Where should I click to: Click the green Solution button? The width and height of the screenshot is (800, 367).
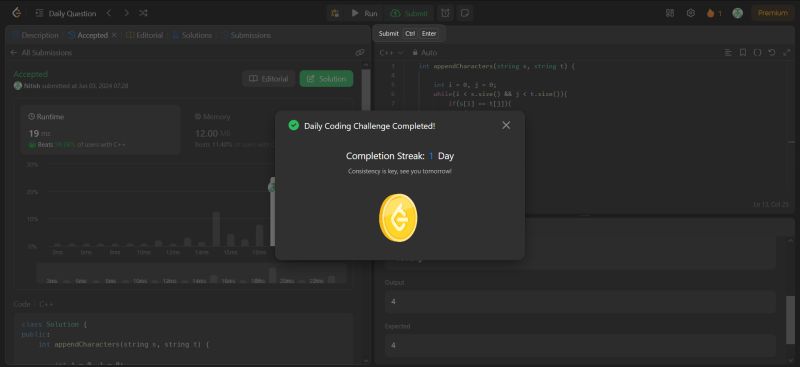[327, 79]
